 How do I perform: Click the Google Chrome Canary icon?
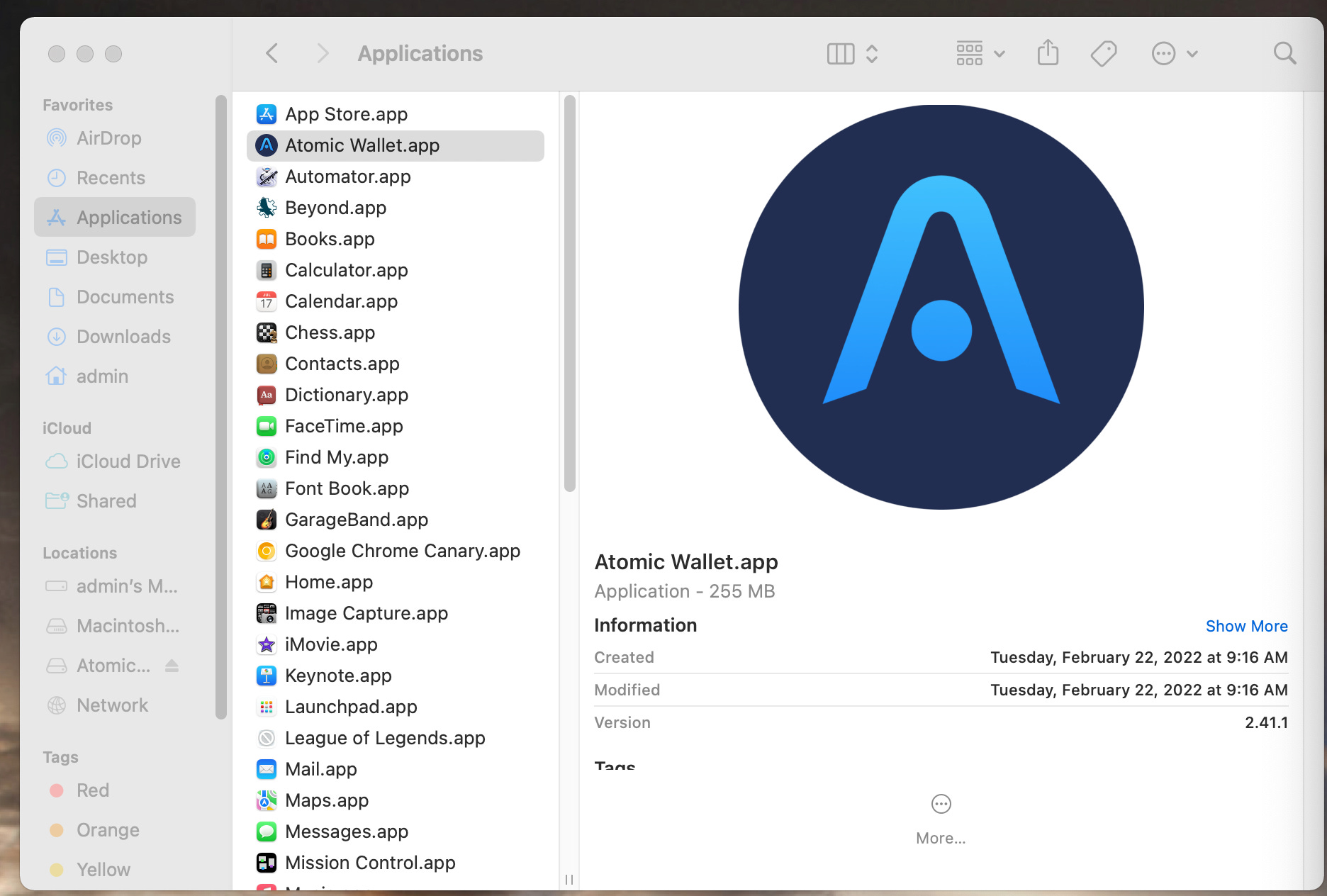click(x=267, y=551)
